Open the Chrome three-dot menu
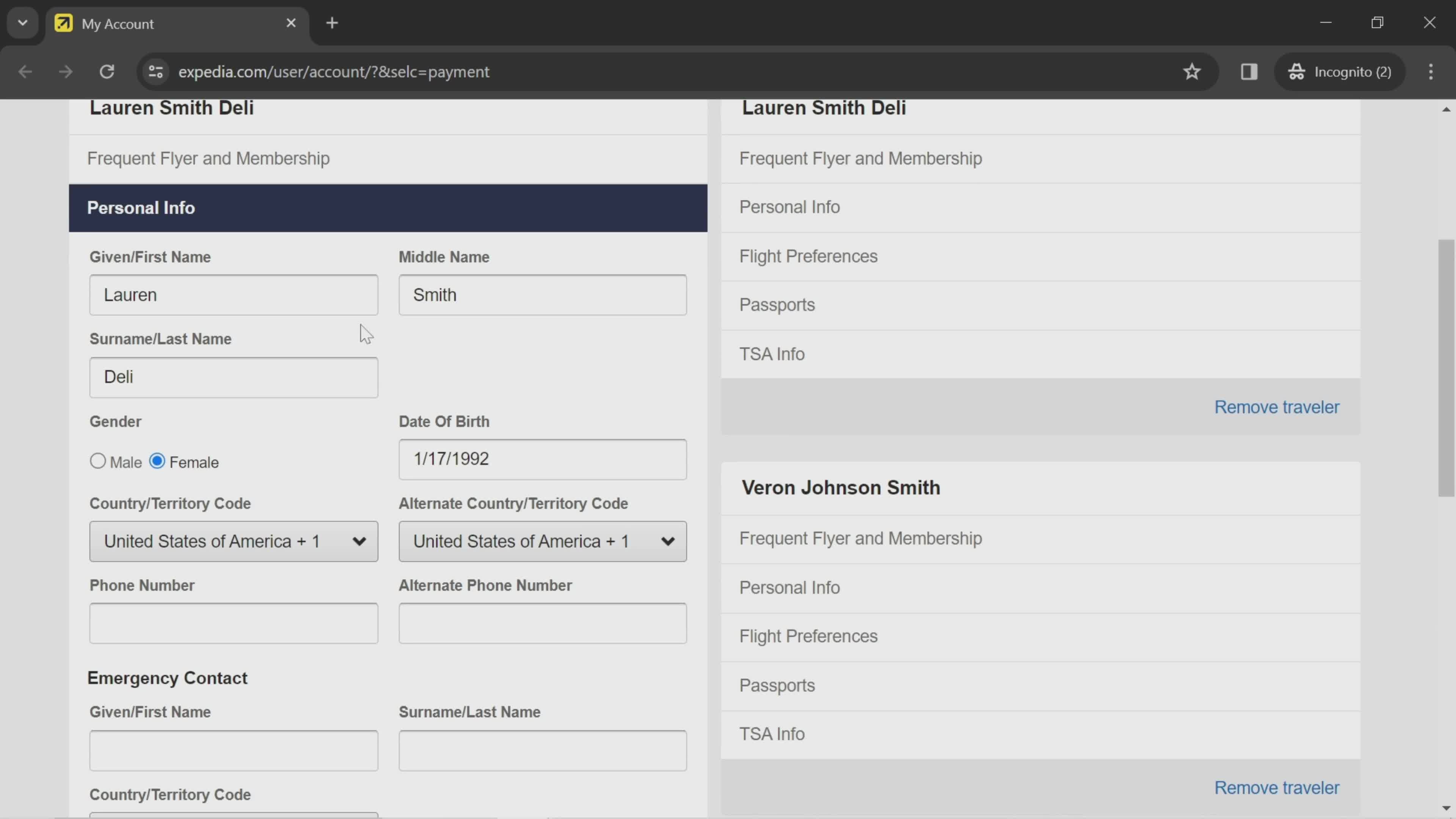Viewport: 1456px width, 819px height. (x=1431, y=72)
